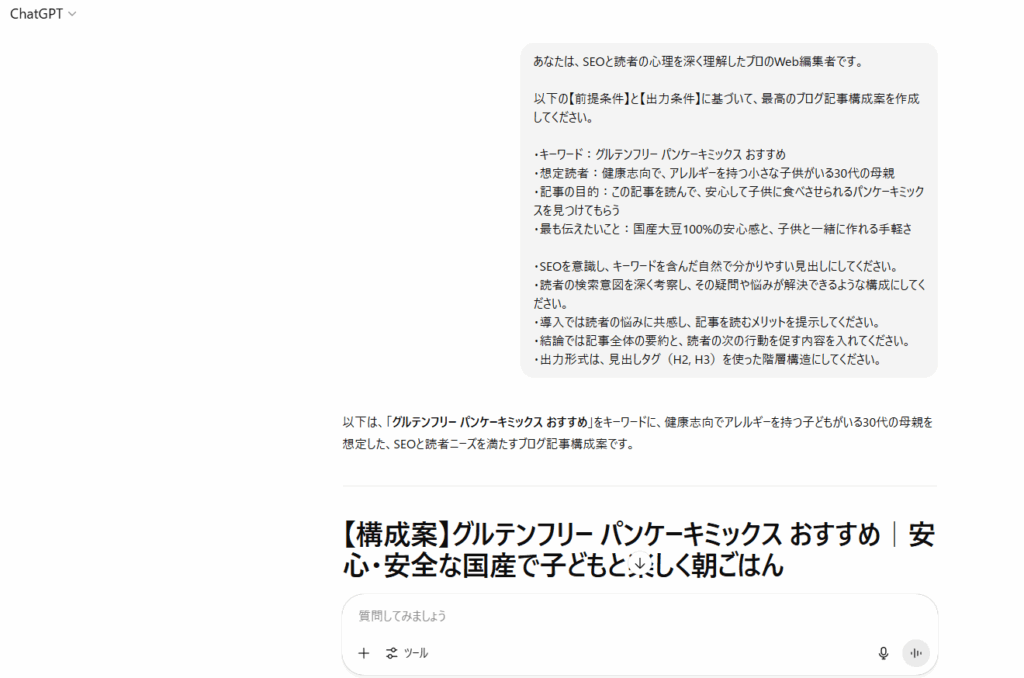Click the 想定読者 line in the prompt
This screenshot has width=1024, height=678.
pyautogui.click(x=714, y=173)
